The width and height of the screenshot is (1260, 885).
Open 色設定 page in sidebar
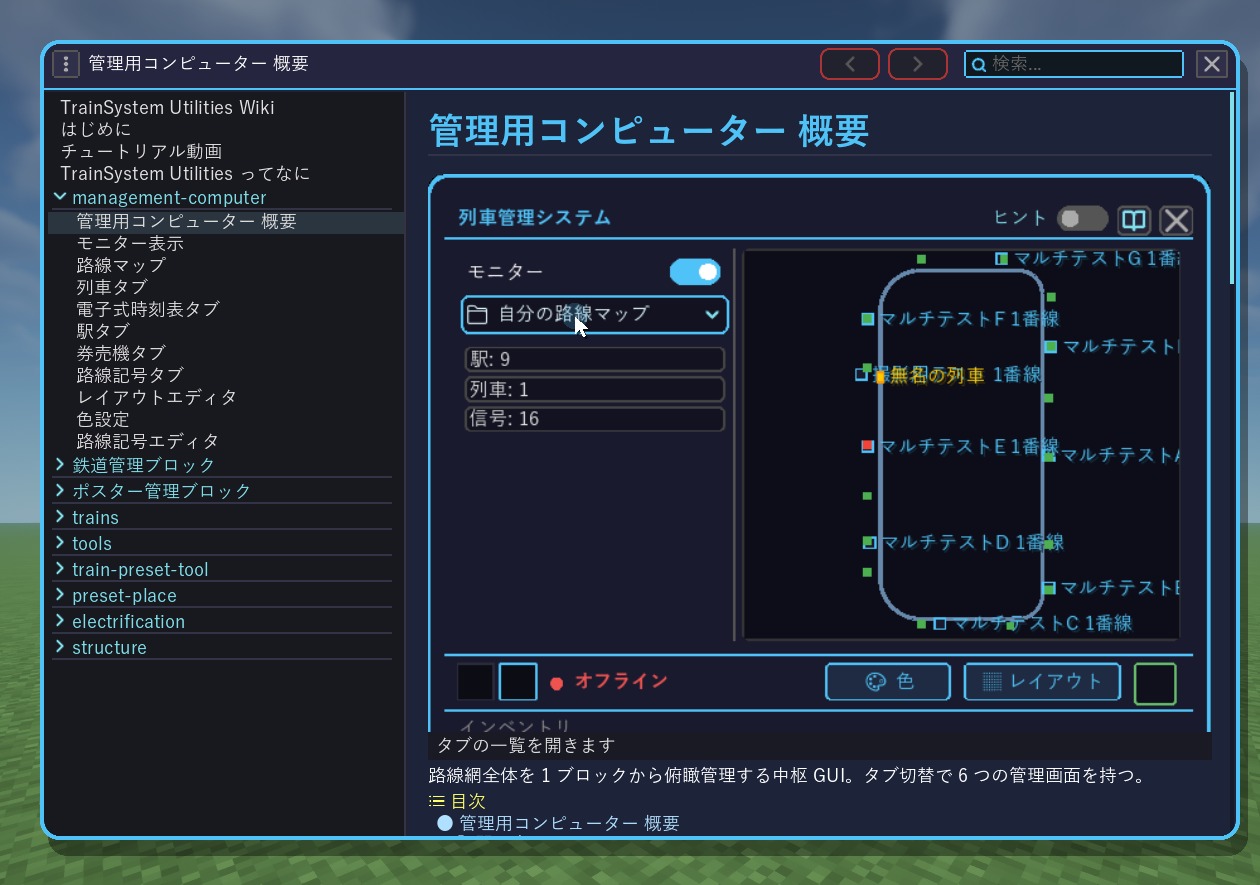click(x=103, y=420)
